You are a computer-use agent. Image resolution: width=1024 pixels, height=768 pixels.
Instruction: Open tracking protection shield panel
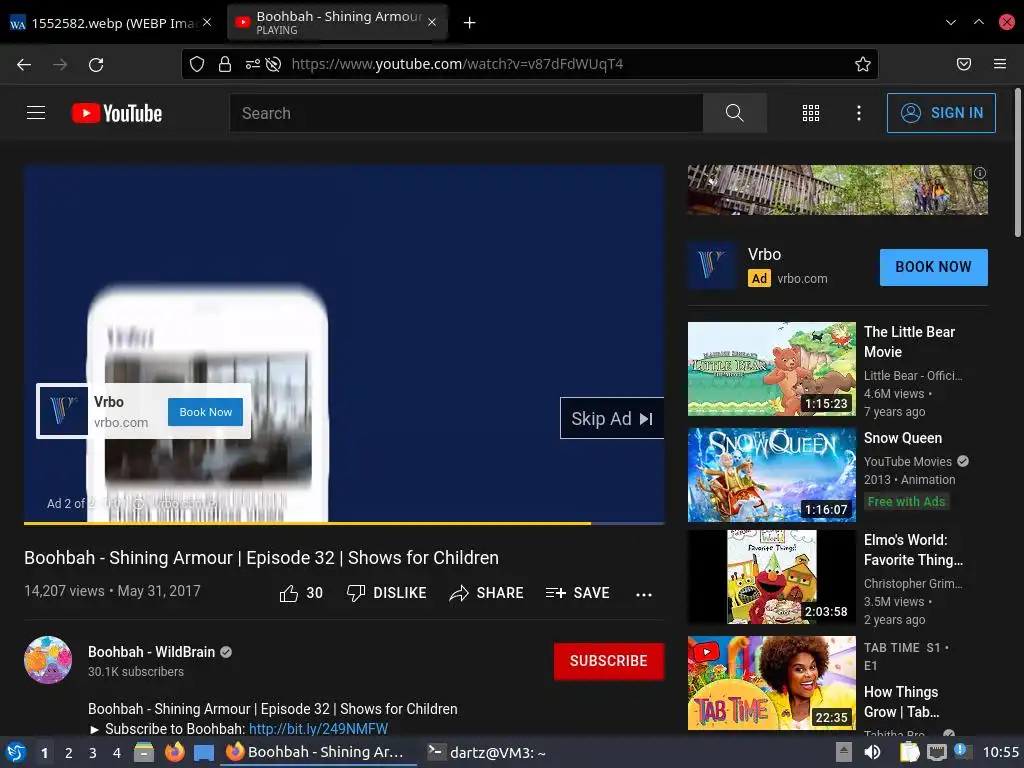tap(197, 64)
